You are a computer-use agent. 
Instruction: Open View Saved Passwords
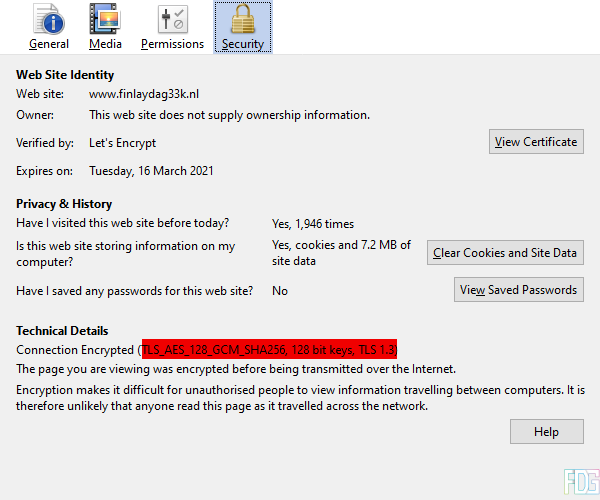(x=518, y=290)
